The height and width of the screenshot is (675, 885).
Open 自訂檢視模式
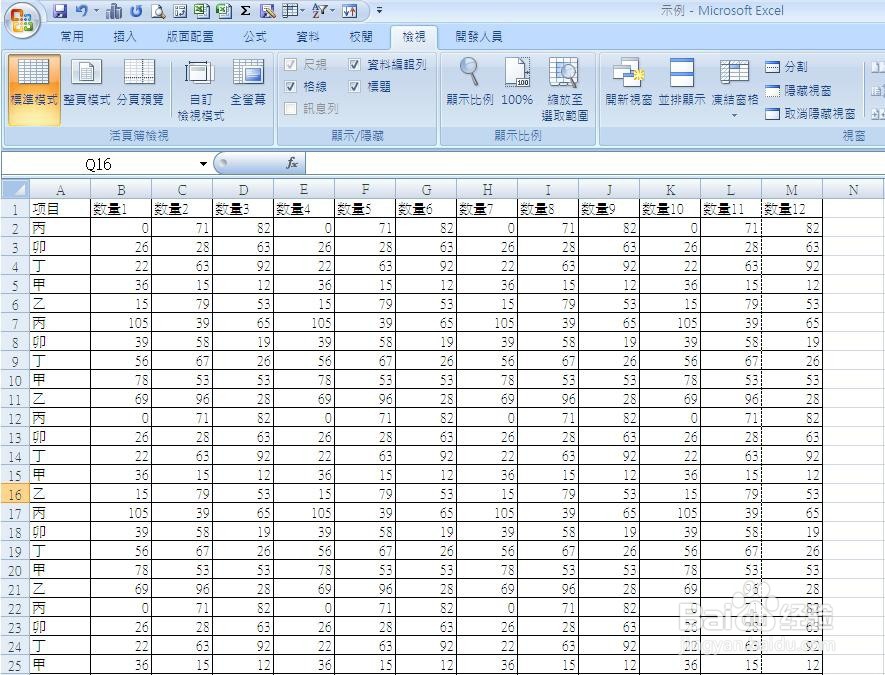[200, 90]
